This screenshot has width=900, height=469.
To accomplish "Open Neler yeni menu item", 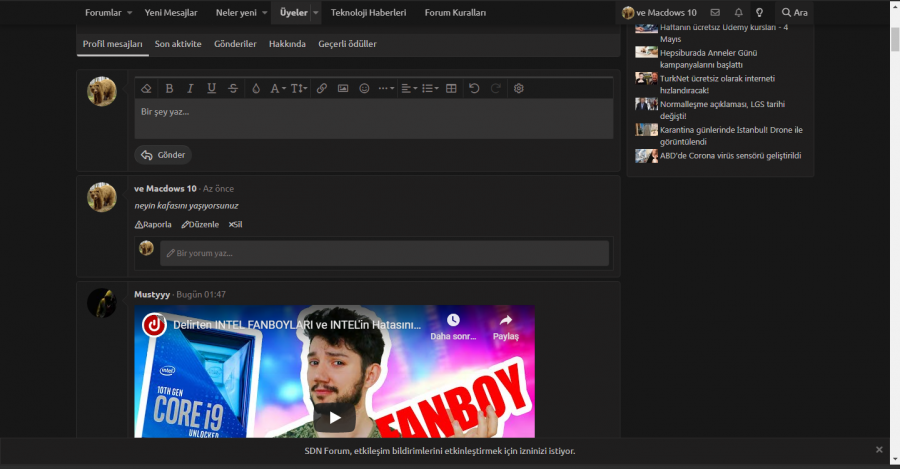I will pyautogui.click(x=236, y=13).
